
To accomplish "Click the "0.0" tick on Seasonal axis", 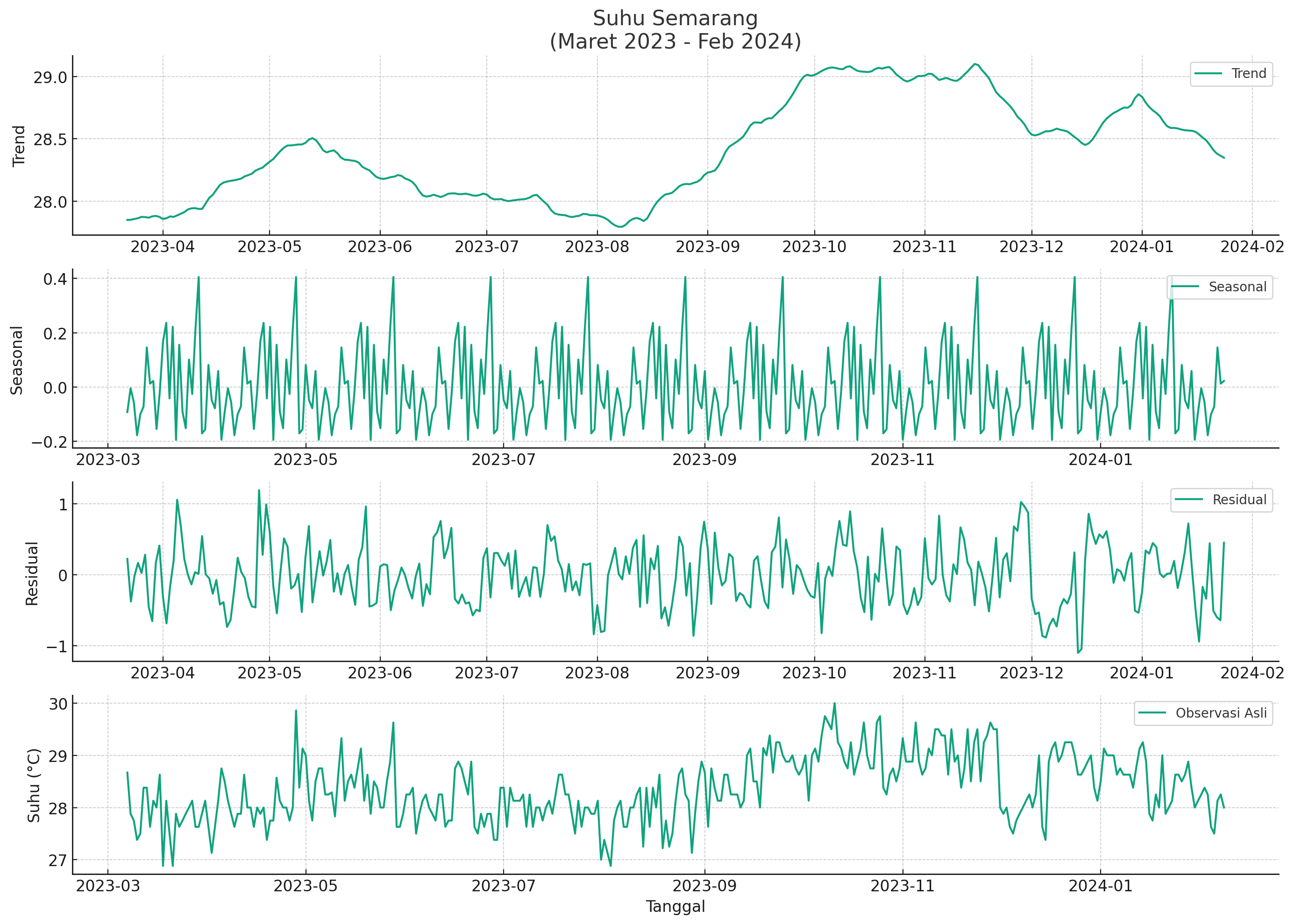I will (x=55, y=388).
